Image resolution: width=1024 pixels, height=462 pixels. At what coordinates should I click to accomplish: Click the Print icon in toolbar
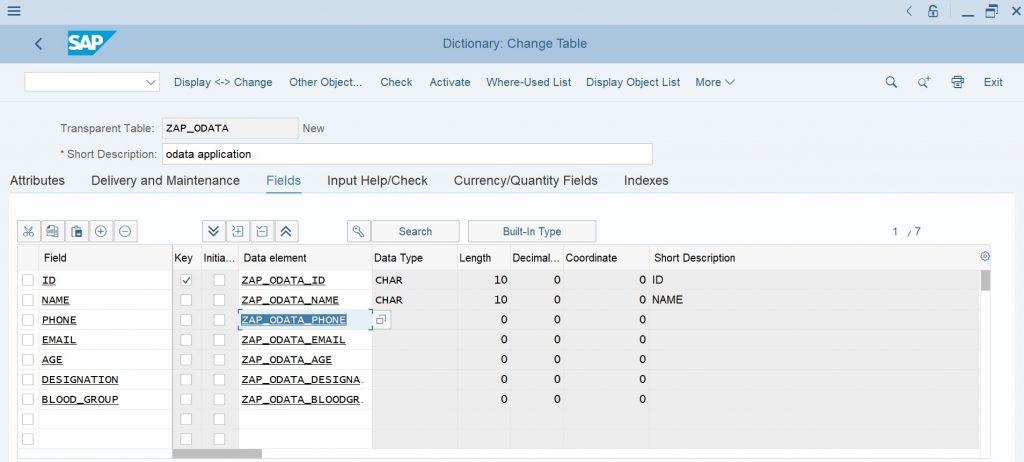pos(957,82)
